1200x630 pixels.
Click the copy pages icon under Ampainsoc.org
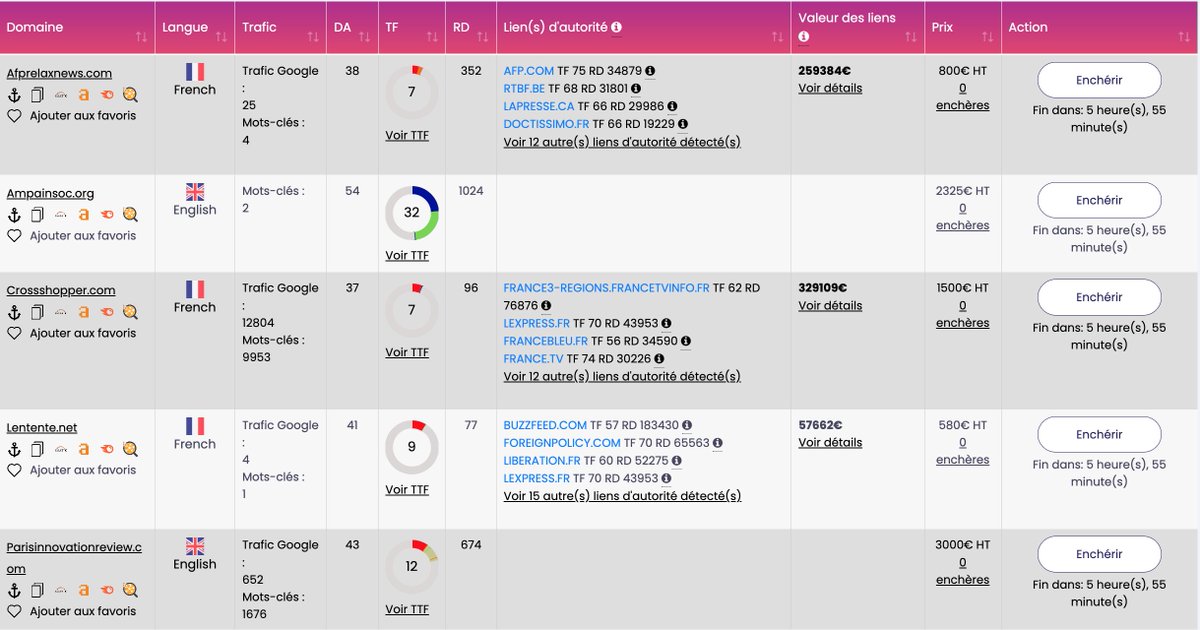pos(37,215)
